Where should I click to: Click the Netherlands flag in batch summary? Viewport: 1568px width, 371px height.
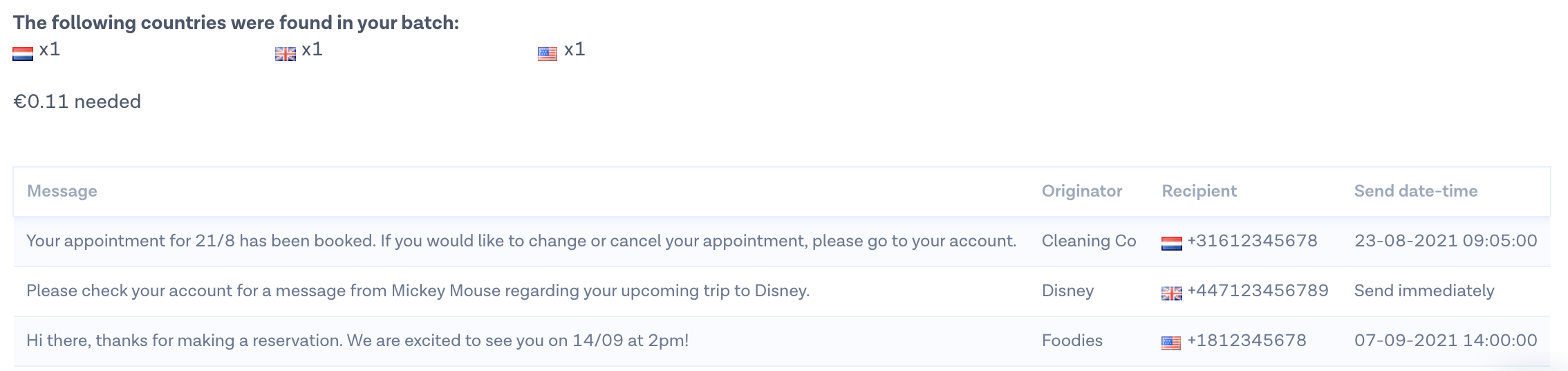[x=23, y=53]
